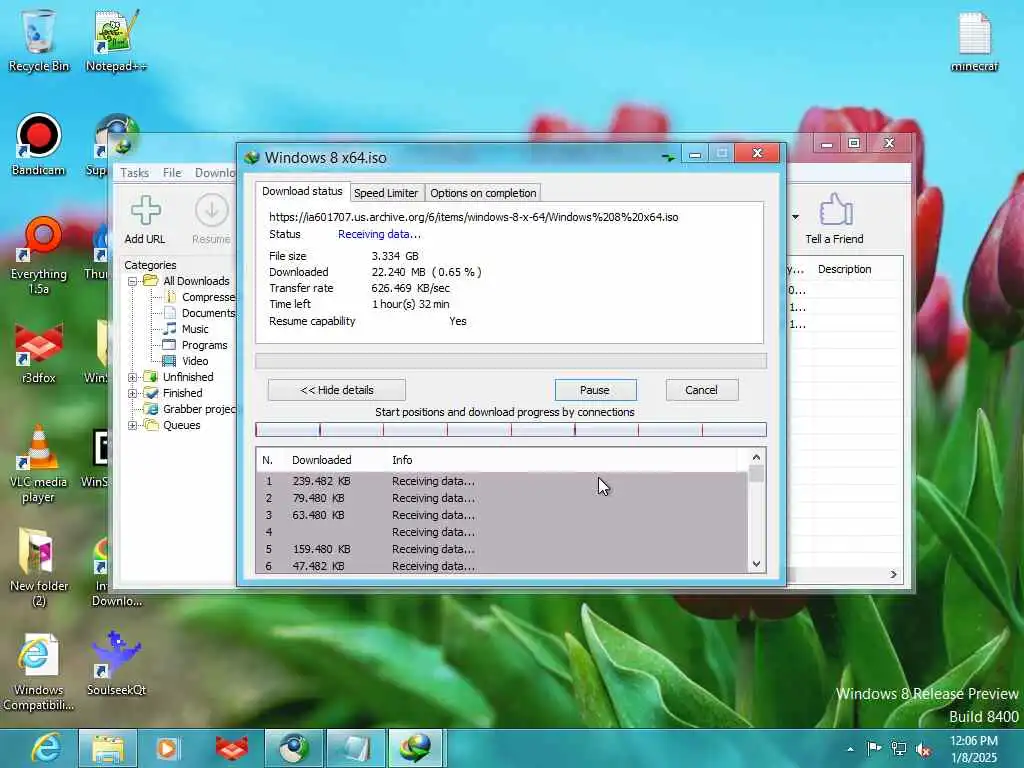
Task: Click the main download progress bar
Action: click(x=511, y=361)
